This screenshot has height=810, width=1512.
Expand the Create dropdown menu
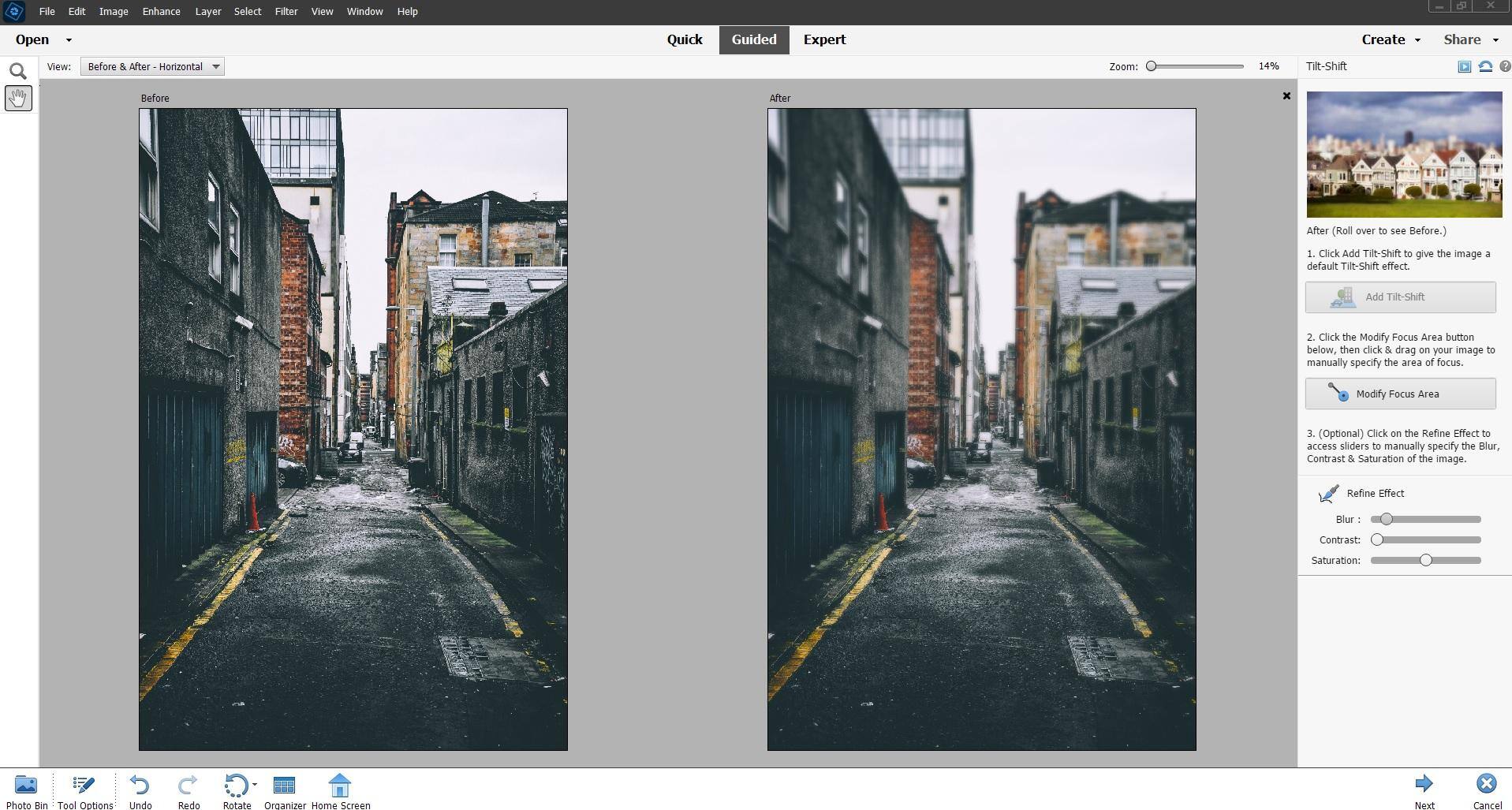(x=1391, y=39)
